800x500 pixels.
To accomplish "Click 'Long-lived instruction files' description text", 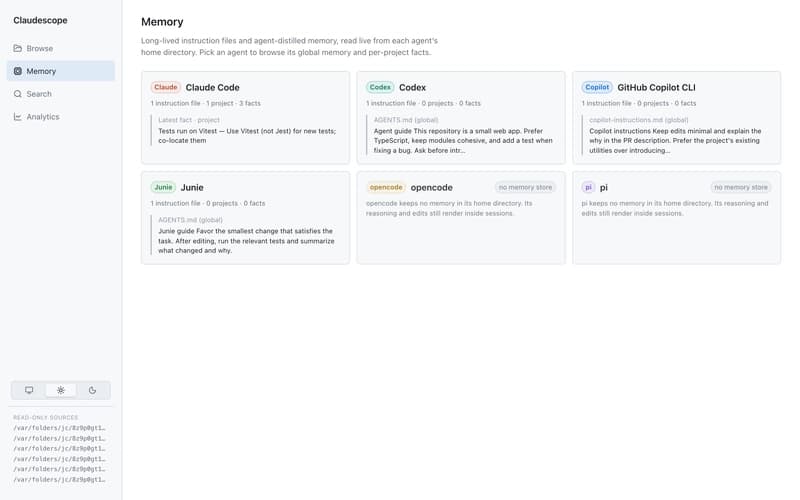I will [289, 46].
